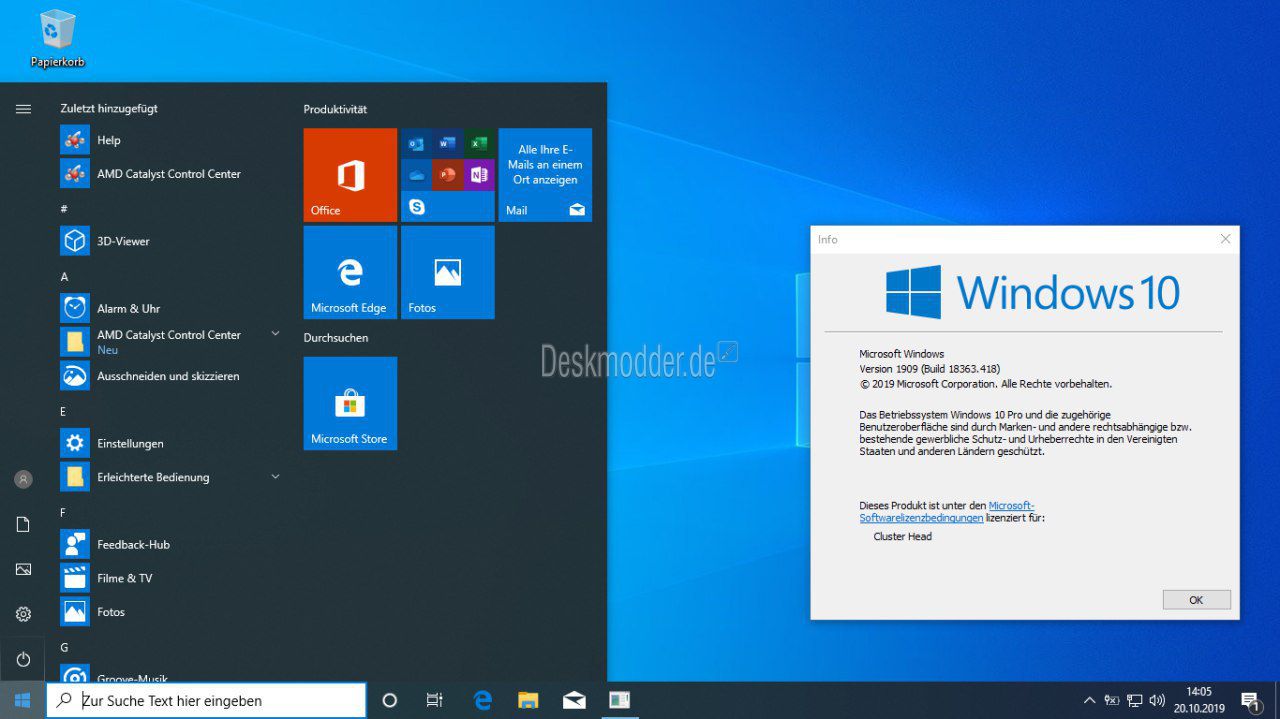Click the Windows Start button
The width and height of the screenshot is (1280, 719).
[x=22, y=700]
